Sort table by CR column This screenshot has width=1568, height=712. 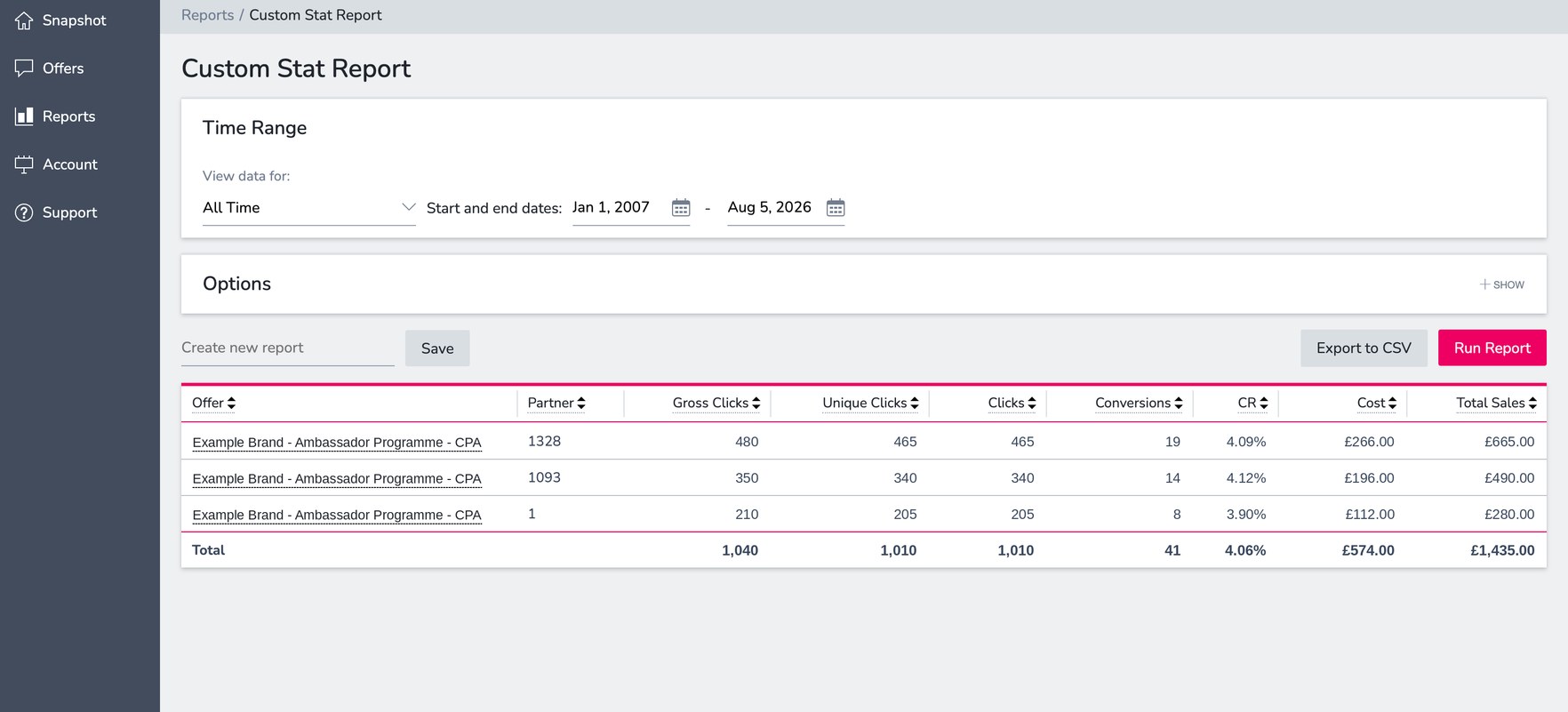[x=1252, y=403]
